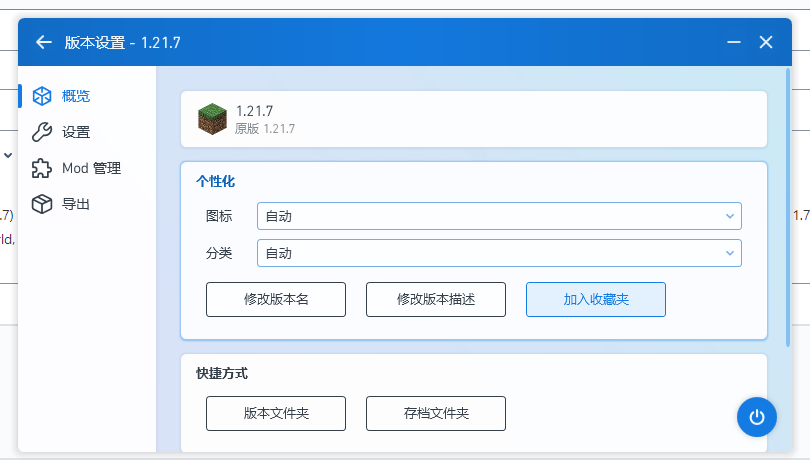The height and width of the screenshot is (470, 810).
Task: Close the 版本设置 window
Action: coord(766,42)
